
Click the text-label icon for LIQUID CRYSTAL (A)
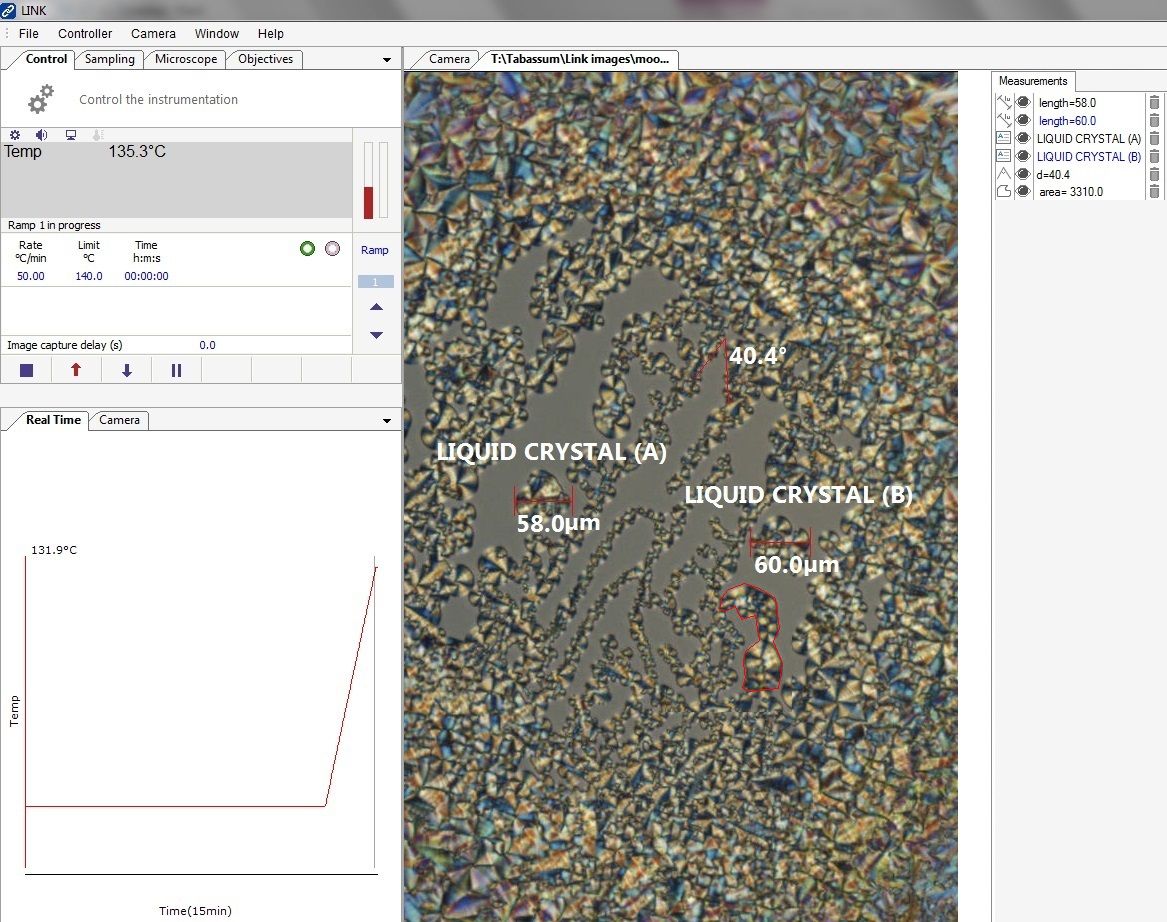pos(1003,138)
